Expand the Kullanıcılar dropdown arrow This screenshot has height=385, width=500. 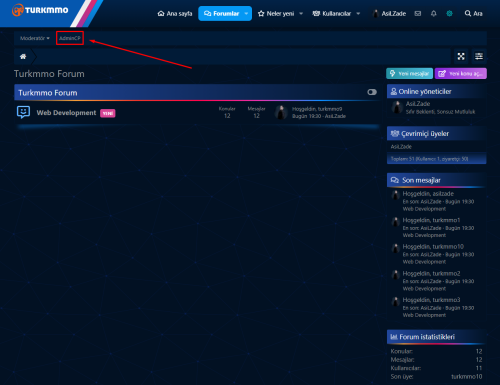click(x=358, y=14)
